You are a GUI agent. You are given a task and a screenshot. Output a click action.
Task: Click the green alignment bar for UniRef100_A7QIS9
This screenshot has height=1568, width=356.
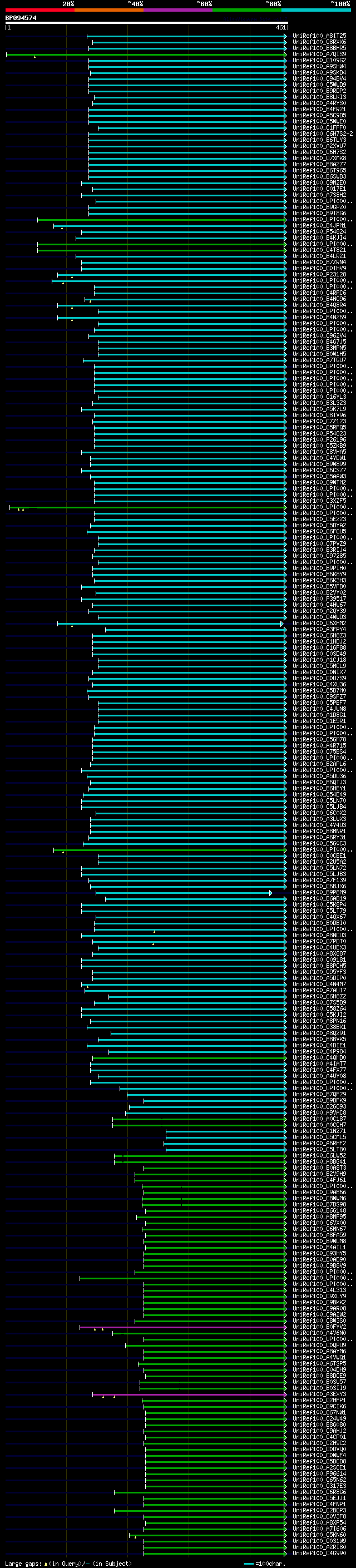[x=146, y=54]
